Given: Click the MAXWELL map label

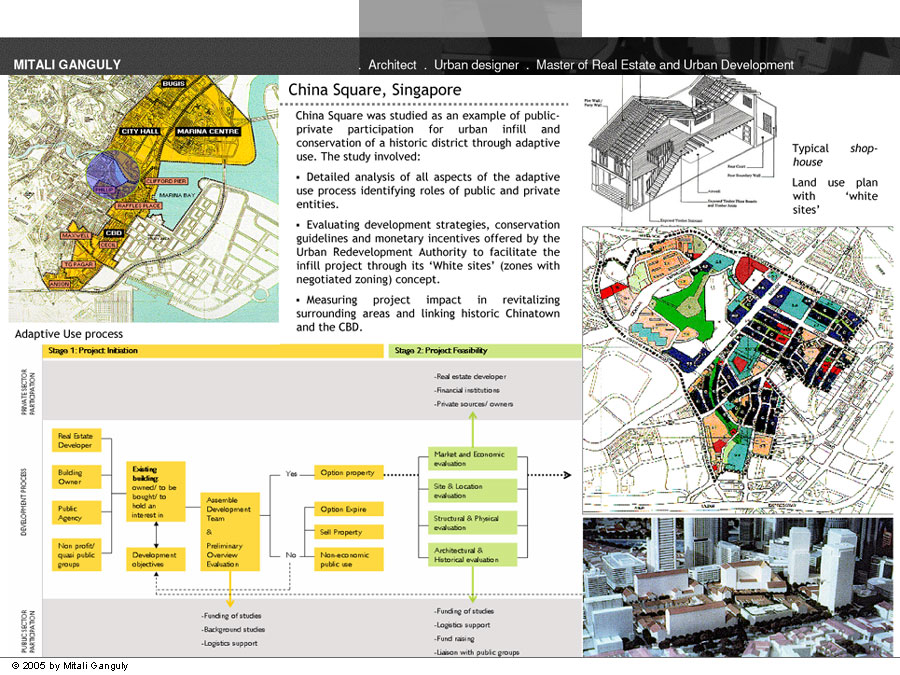Looking at the screenshot, I should click(76, 236).
